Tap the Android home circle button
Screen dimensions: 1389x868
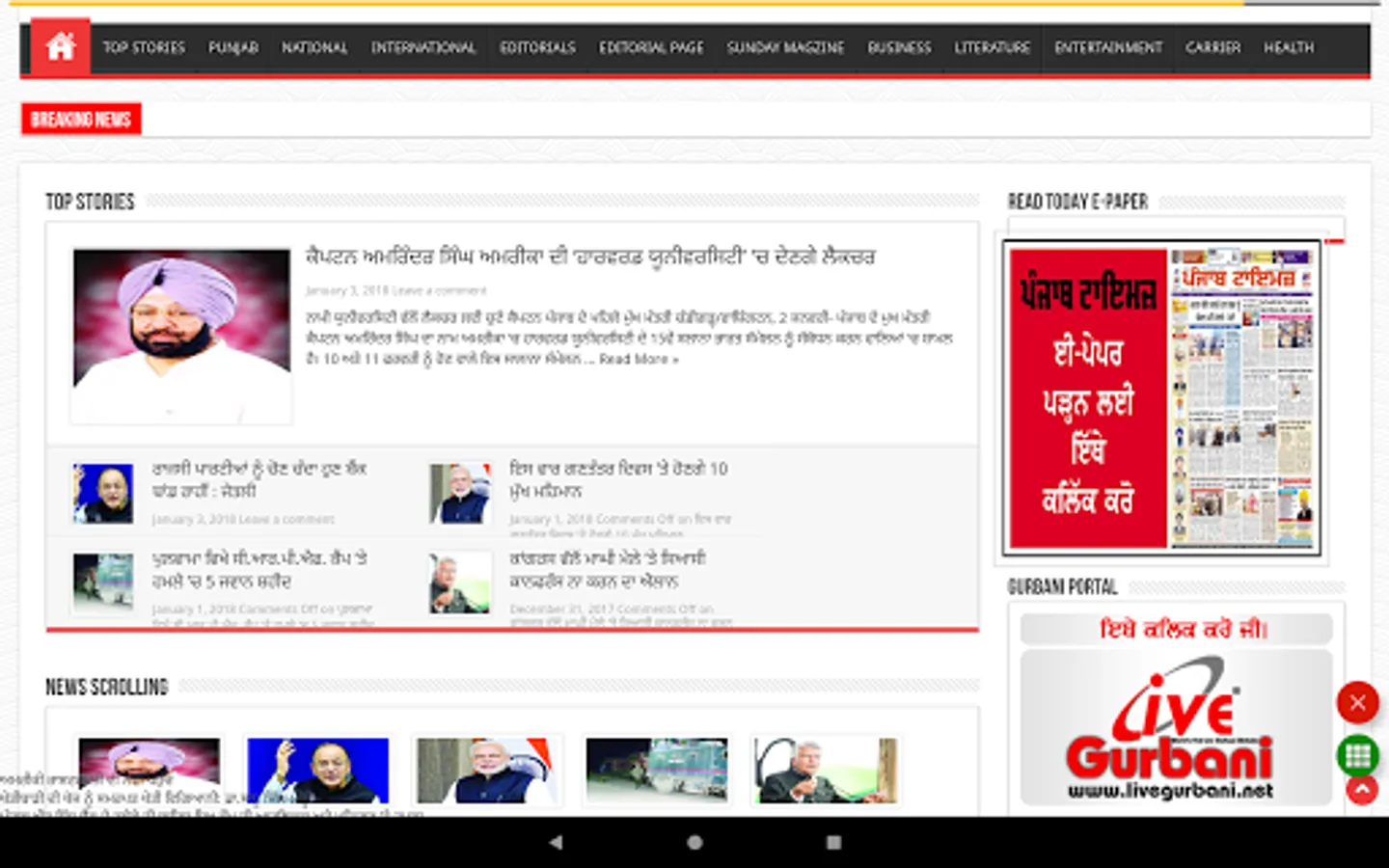[694, 842]
